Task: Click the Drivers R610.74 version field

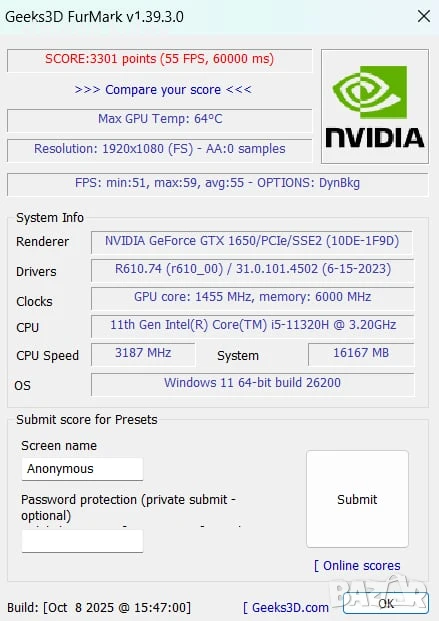Action: point(252,270)
